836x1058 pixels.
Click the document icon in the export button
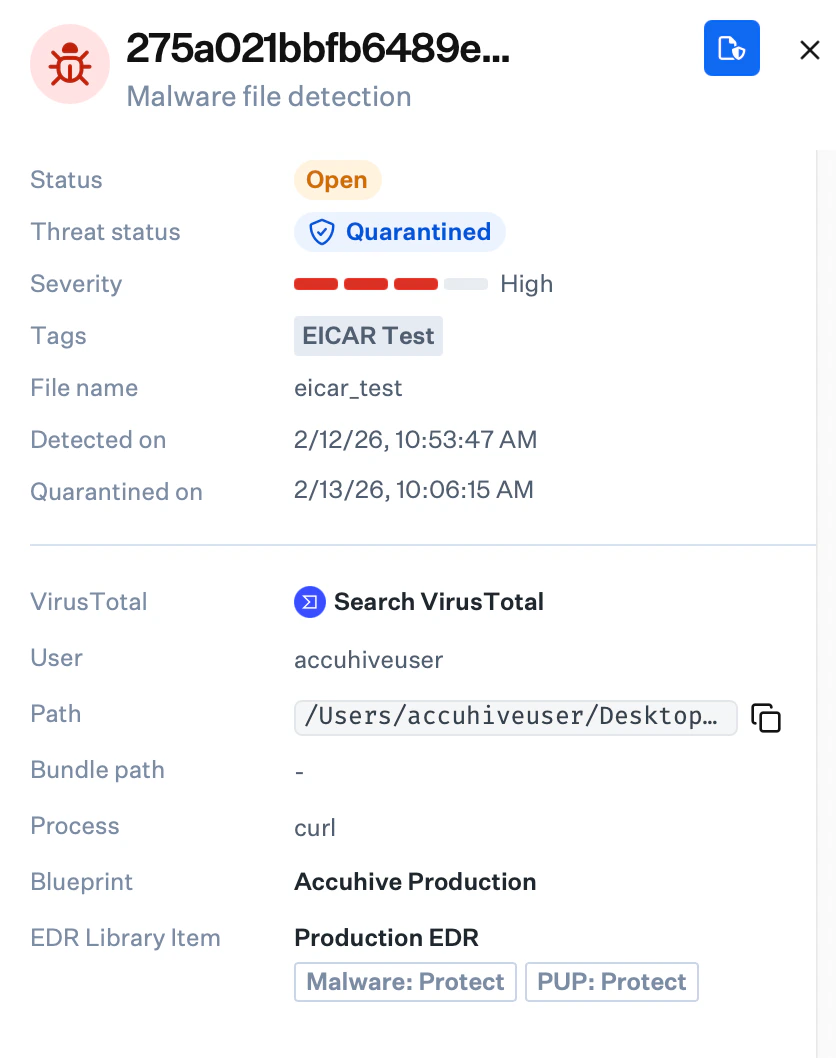point(731,47)
